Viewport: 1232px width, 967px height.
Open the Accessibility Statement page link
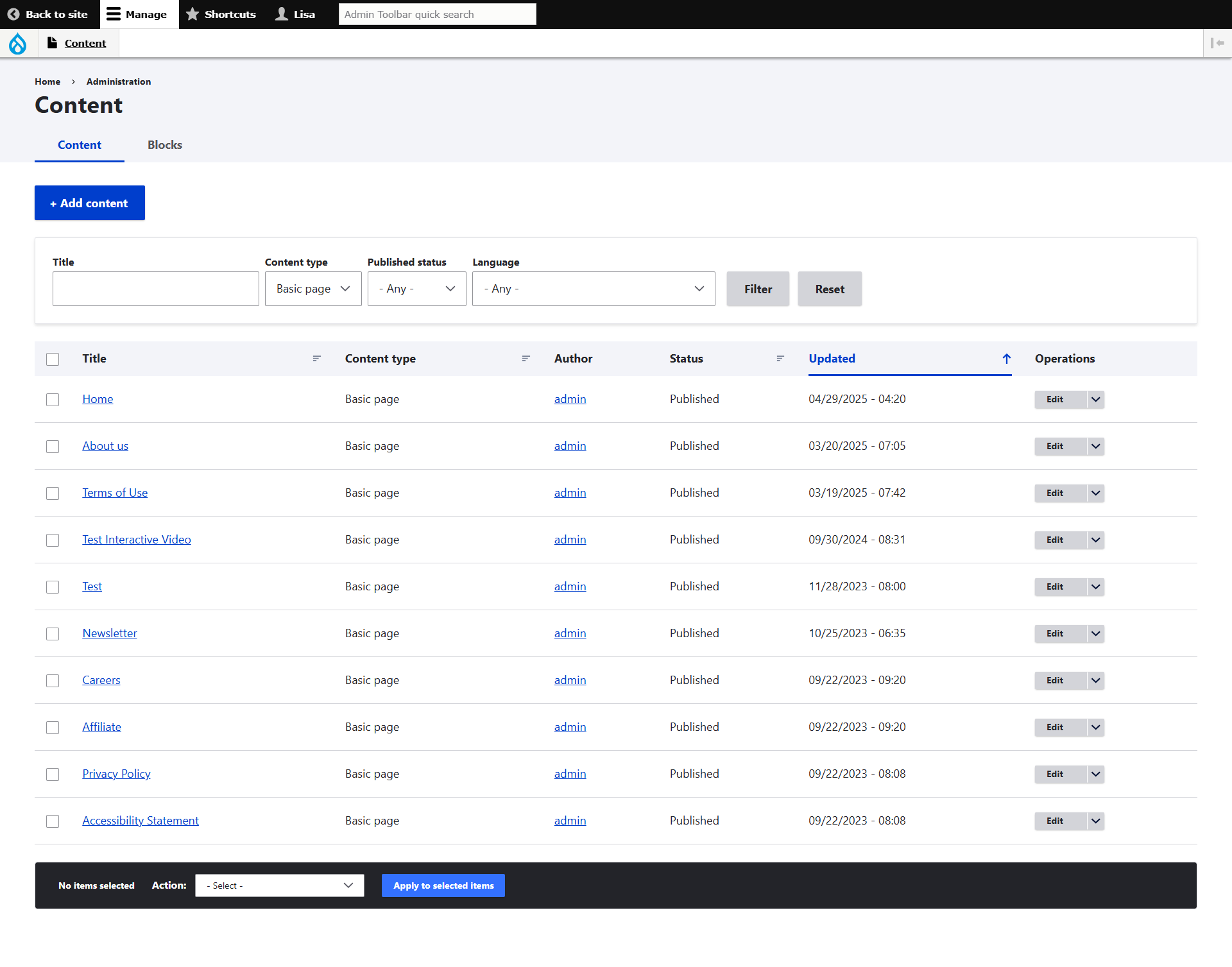click(141, 821)
